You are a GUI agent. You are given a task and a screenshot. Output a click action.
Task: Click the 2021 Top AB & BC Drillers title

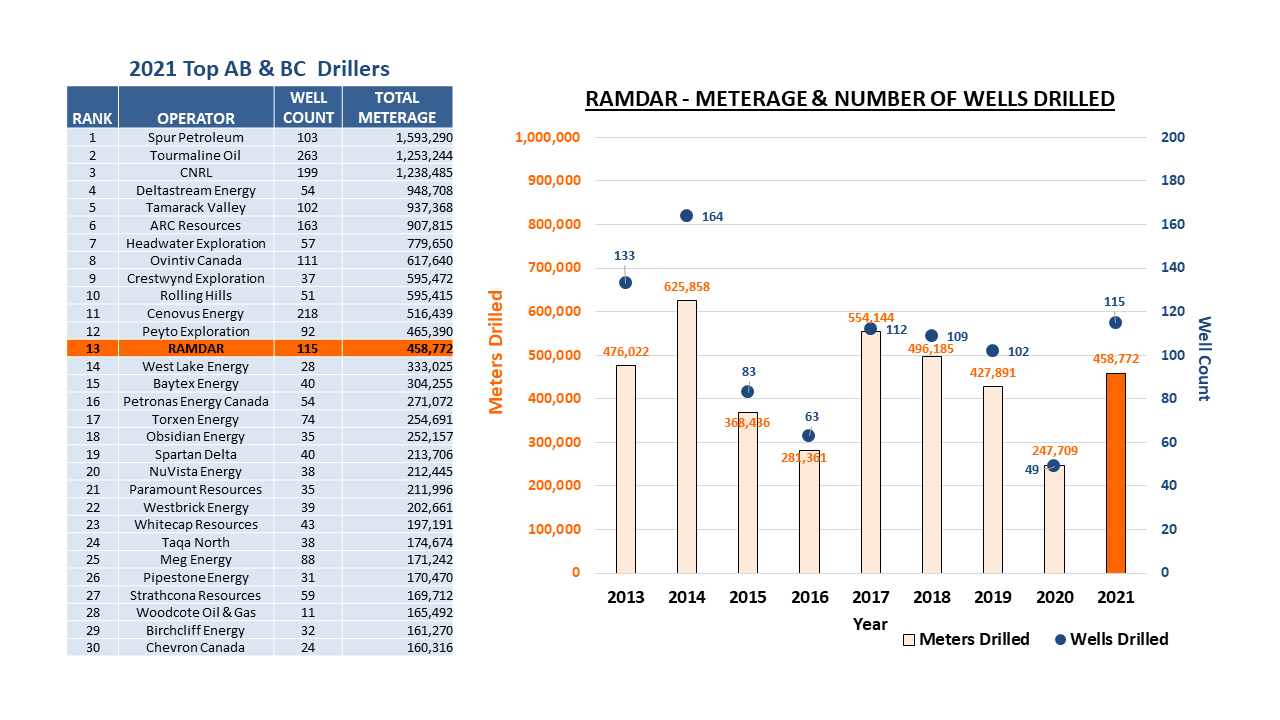(x=259, y=69)
